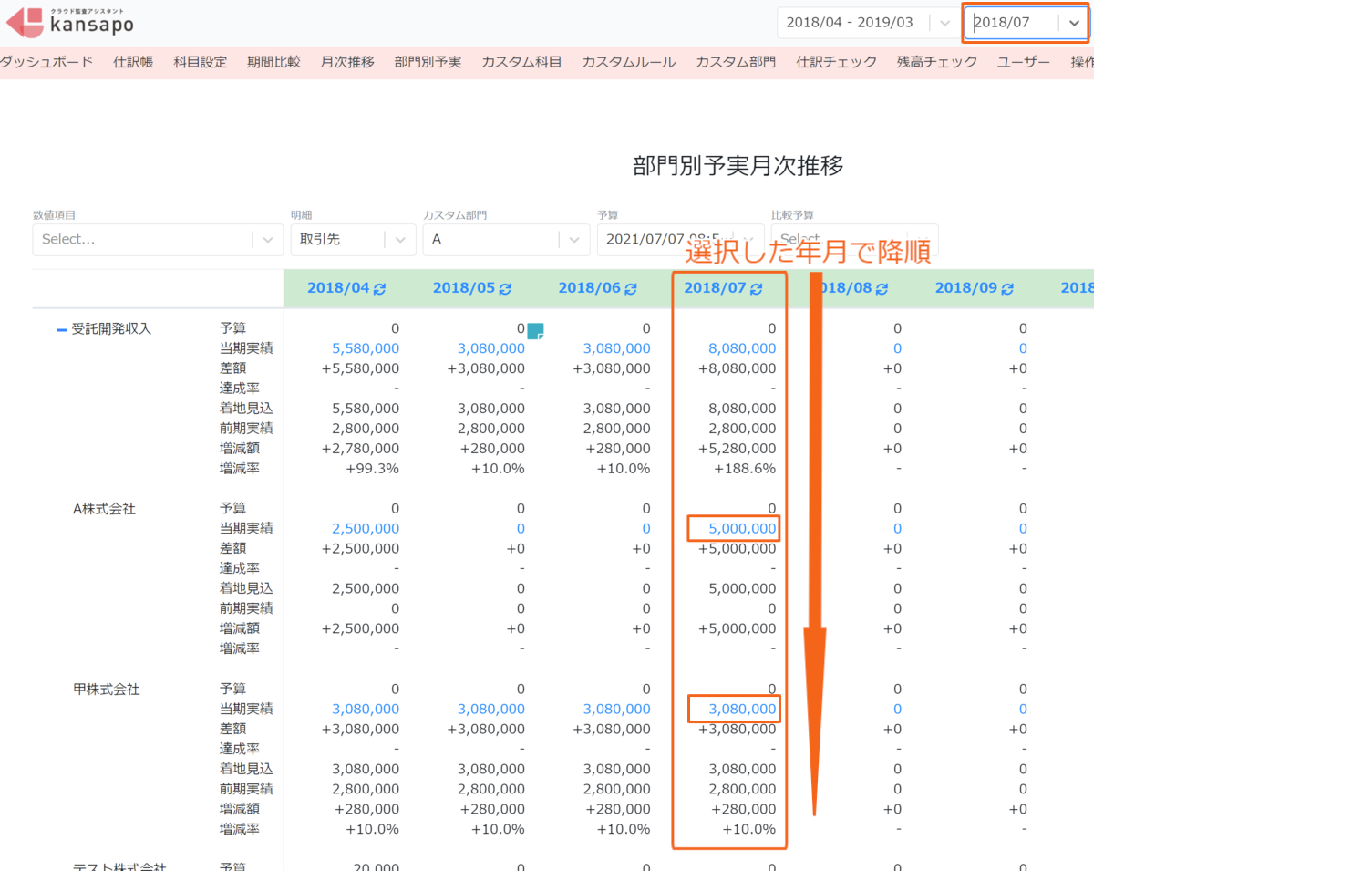
Task: Click A株式会社 2018/07 actual 5,000,000
Action: (742, 528)
